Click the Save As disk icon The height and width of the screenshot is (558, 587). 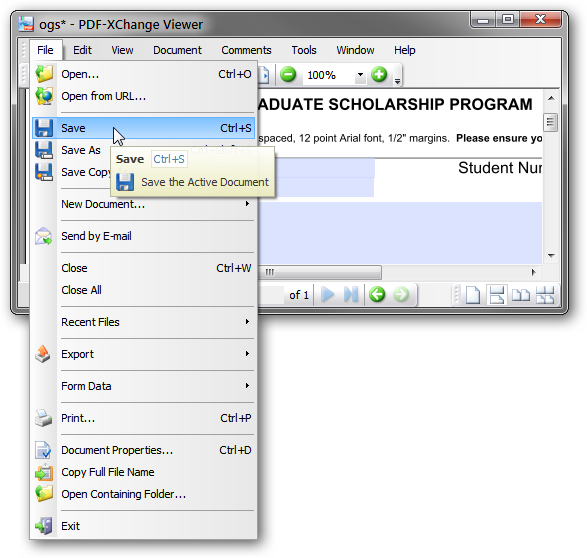tap(44, 150)
